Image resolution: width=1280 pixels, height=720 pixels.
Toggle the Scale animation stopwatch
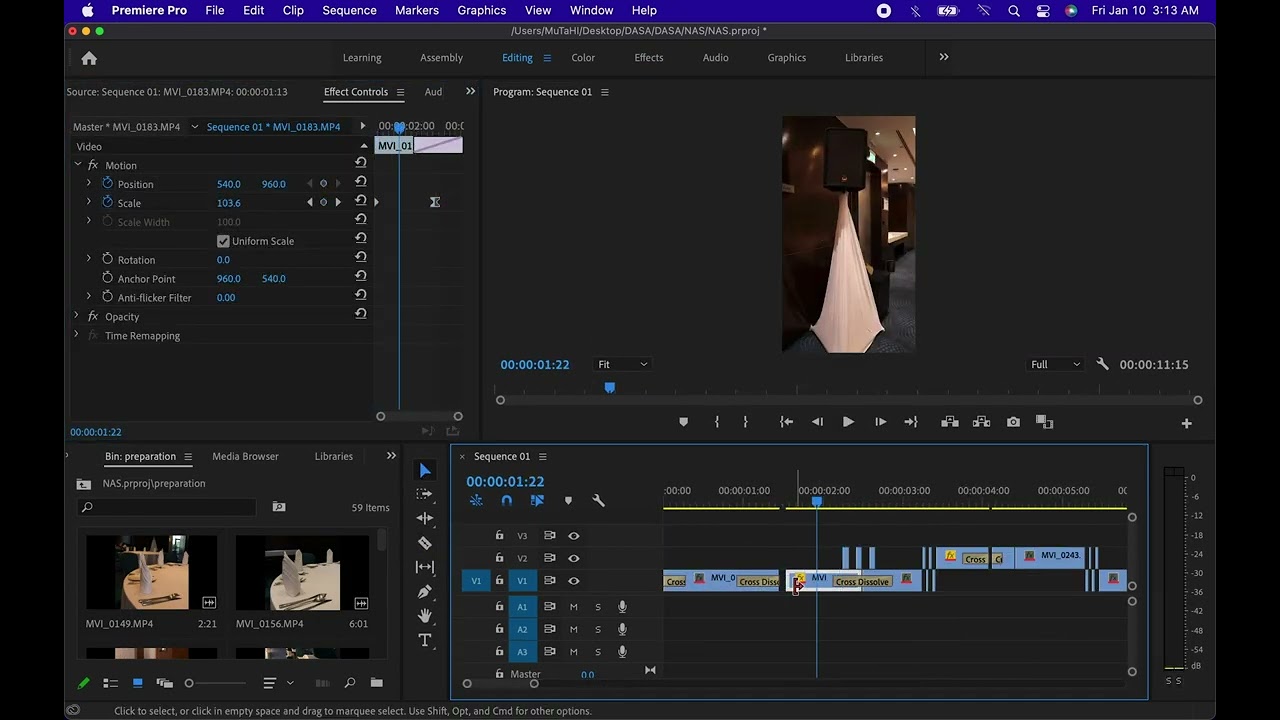click(x=108, y=202)
